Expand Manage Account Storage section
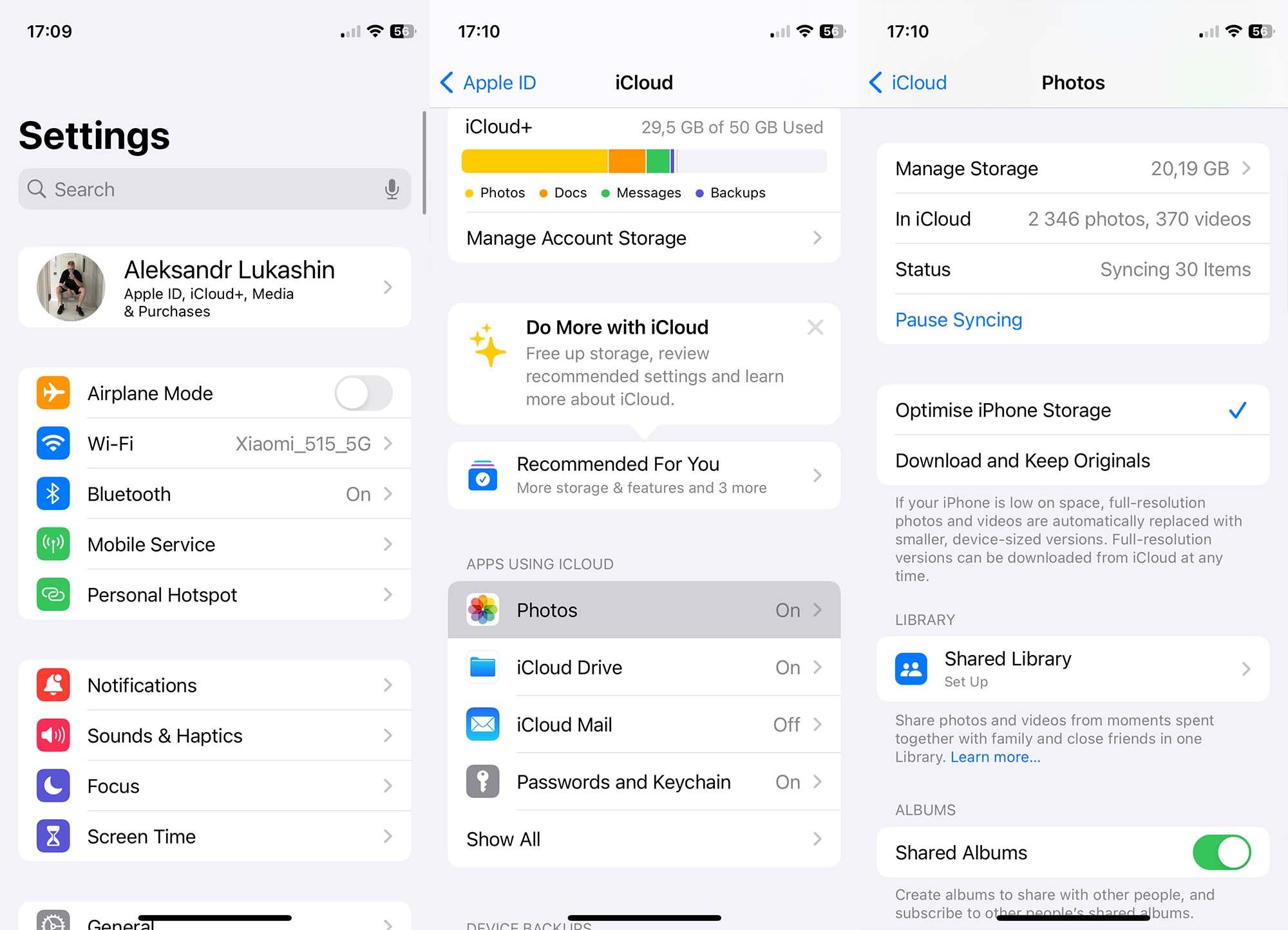 644,237
